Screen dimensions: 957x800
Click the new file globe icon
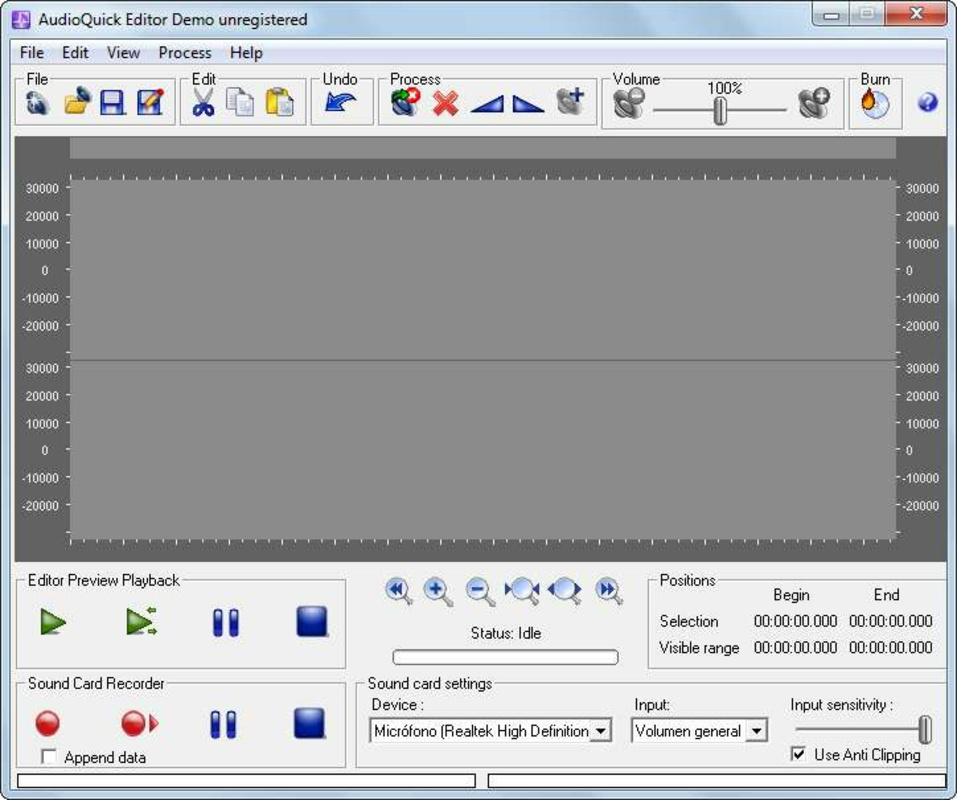point(38,102)
